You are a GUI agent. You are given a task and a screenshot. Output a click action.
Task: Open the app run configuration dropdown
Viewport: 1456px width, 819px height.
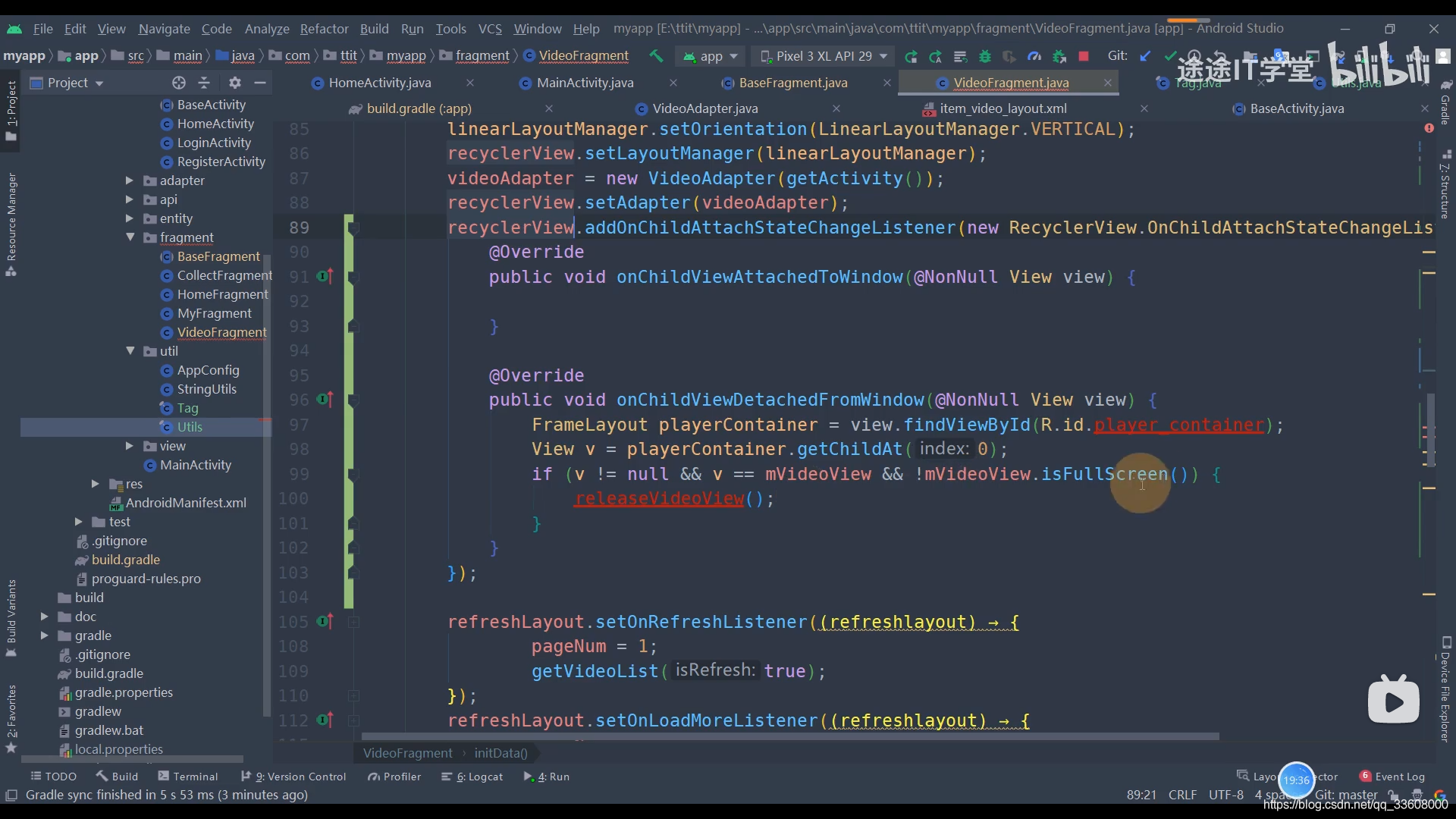pos(711,56)
